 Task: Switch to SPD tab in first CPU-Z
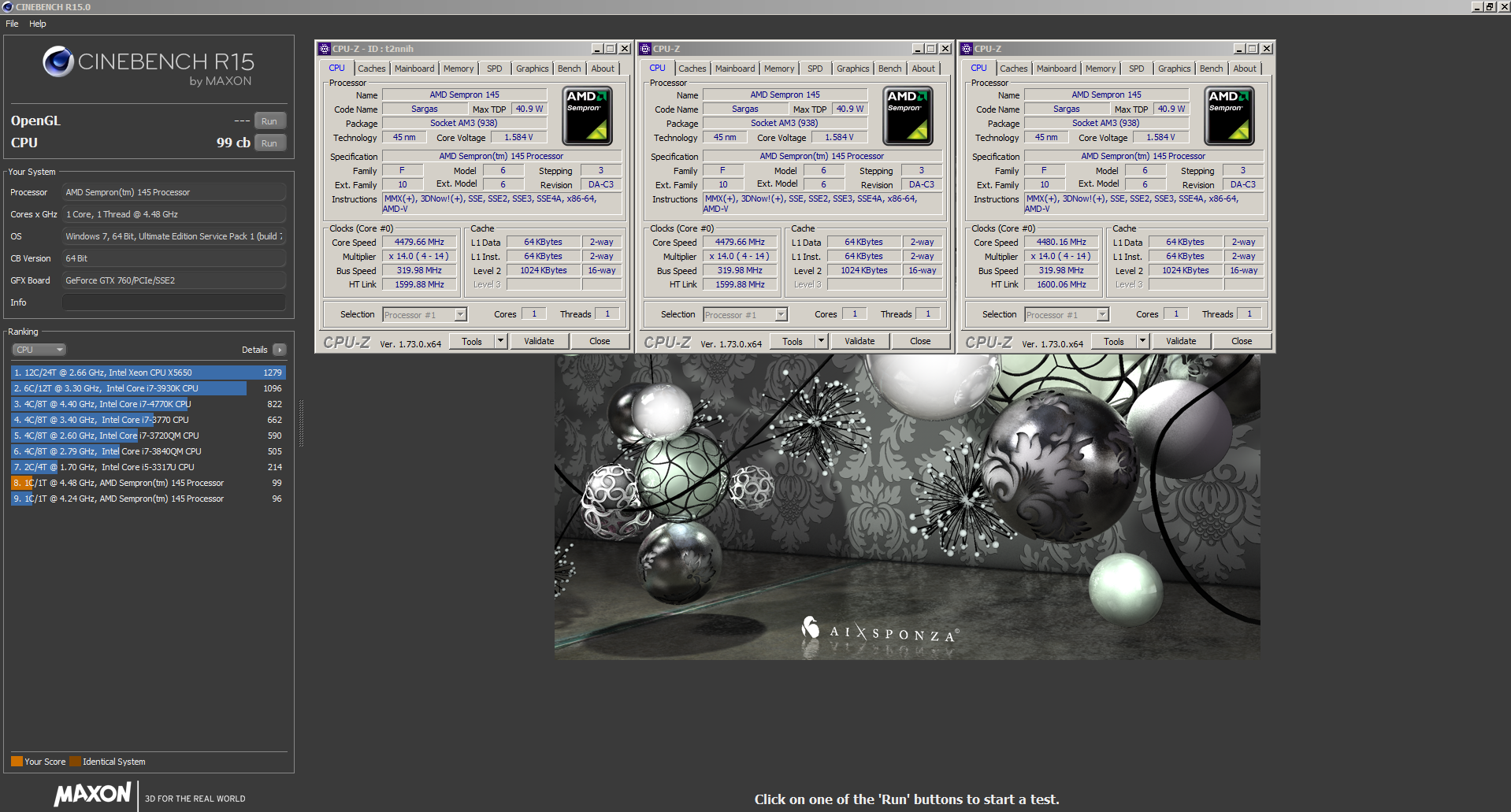point(495,69)
